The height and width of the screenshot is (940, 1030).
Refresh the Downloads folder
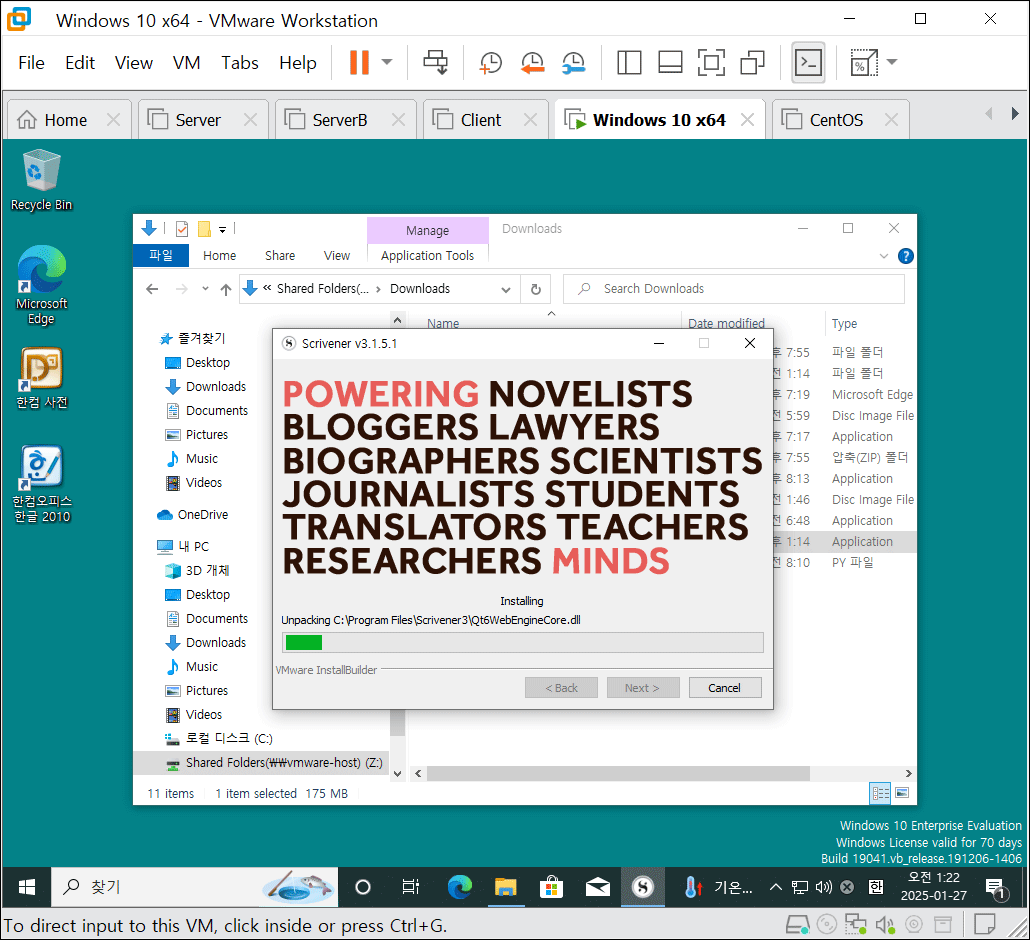click(535, 290)
